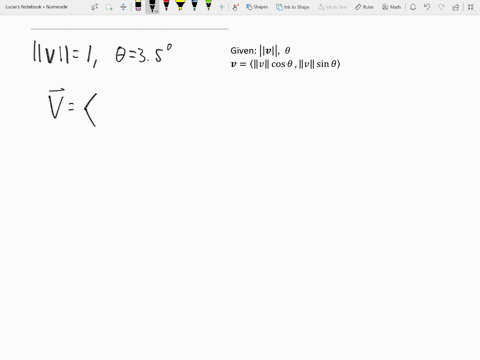This screenshot has height=360, width=480.
Task: Choose the yellow highlighter
Action: pos(180,6)
